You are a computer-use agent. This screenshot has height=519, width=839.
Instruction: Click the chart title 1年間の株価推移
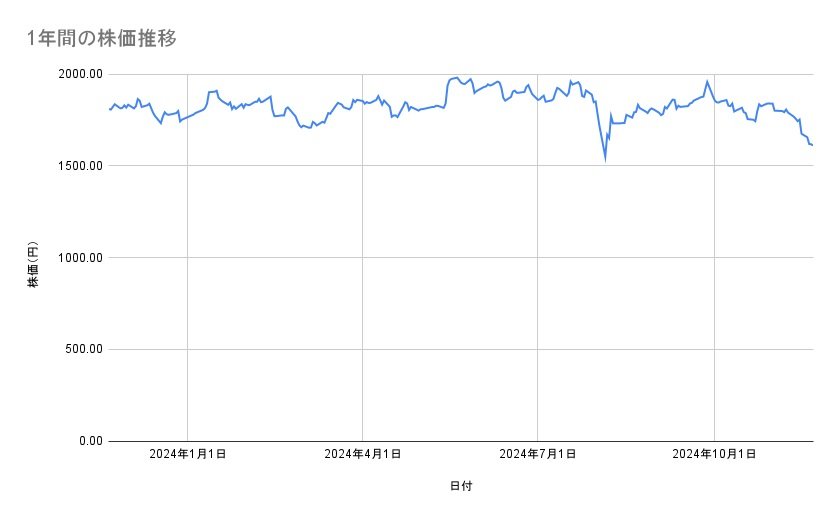pos(102,39)
